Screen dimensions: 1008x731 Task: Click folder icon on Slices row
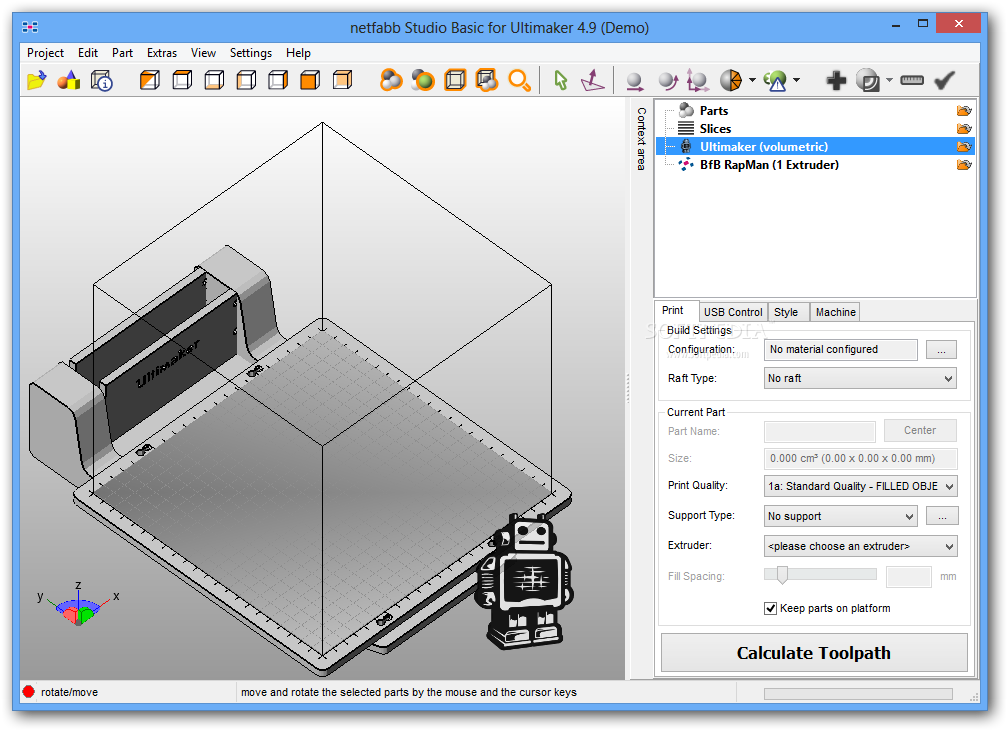tap(964, 129)
